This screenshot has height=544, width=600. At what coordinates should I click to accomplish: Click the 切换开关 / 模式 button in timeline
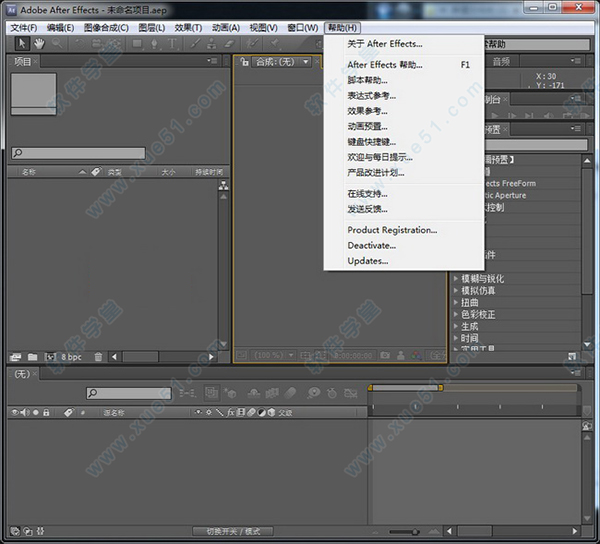(x=233, y=531)
